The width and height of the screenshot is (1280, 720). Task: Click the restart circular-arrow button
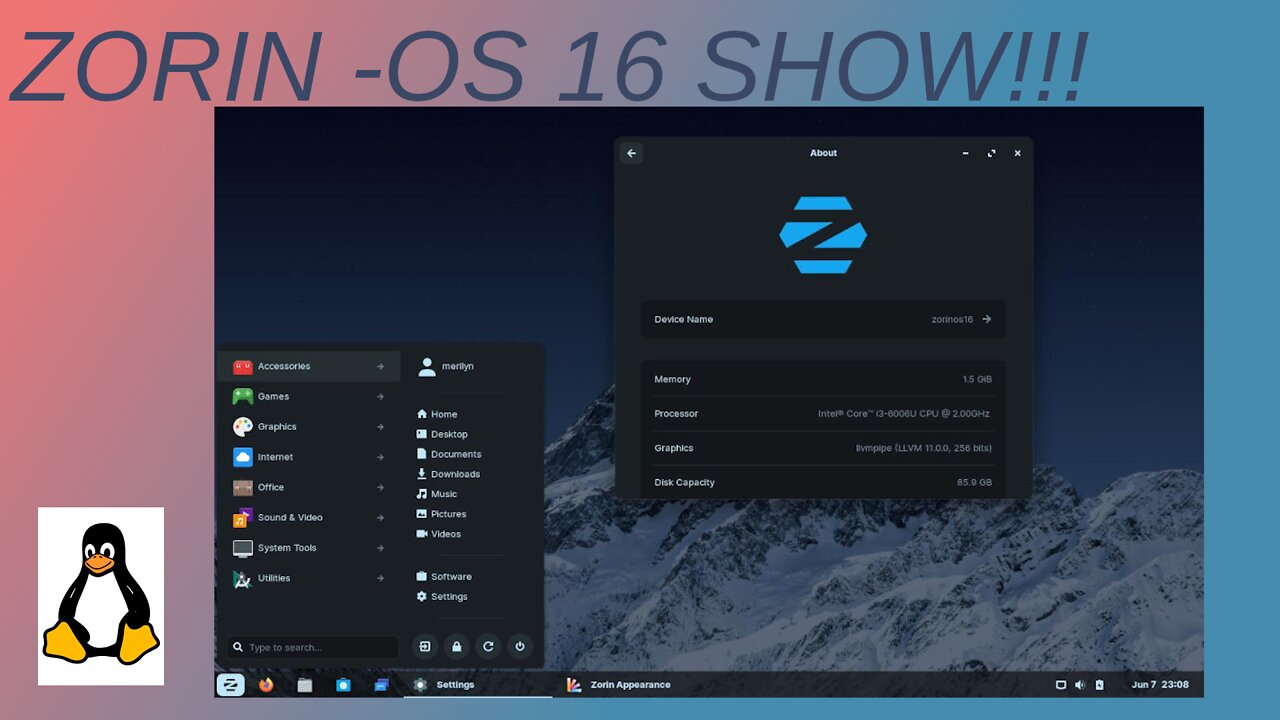[488, 647]
